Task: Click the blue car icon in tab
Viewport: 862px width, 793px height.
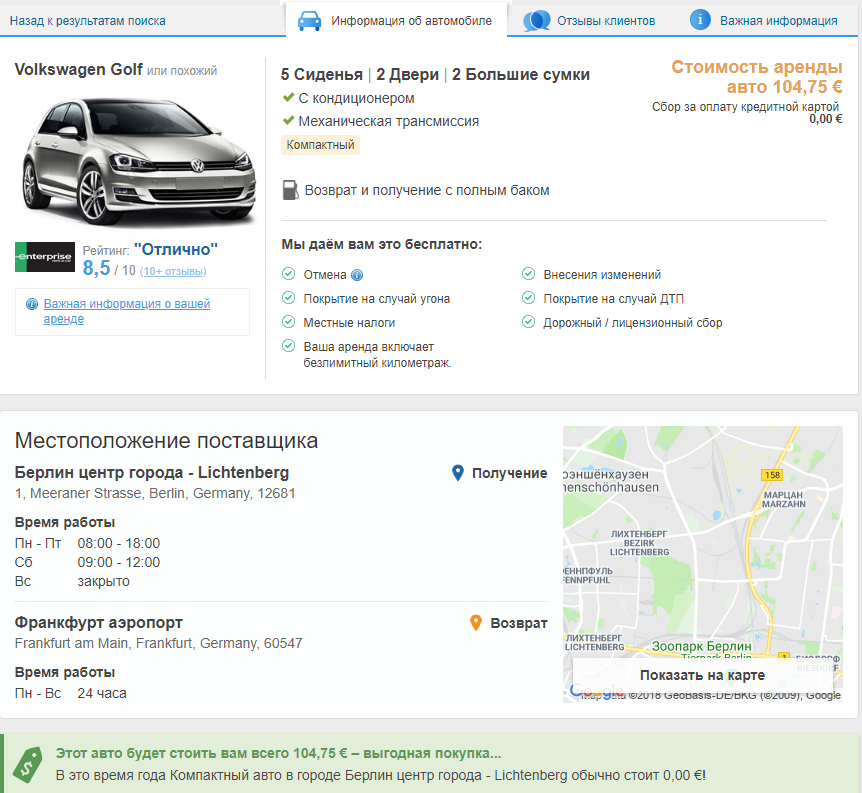Action: point(310,20)
